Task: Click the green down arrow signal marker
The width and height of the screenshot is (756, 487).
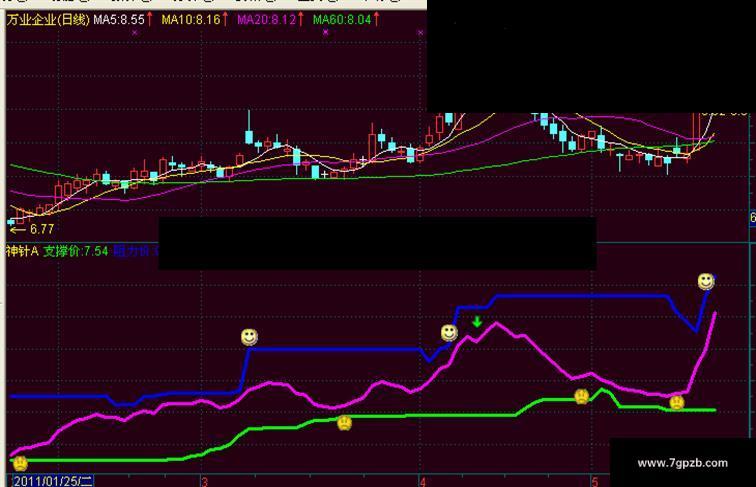Action: pyautogui.click(x=477, y=322)
